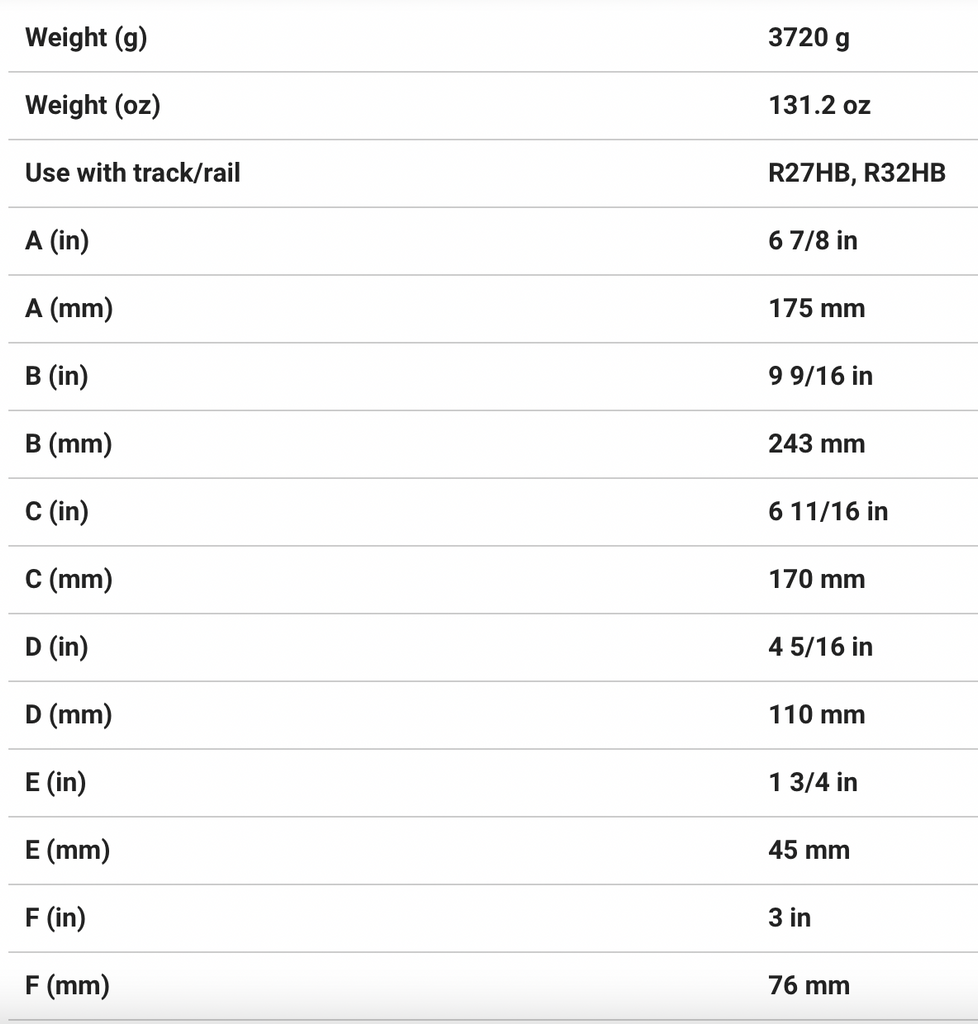Click the 175 mm dimension value
The height and width of the screenshot is (1024, 978).
coord(816,308)
